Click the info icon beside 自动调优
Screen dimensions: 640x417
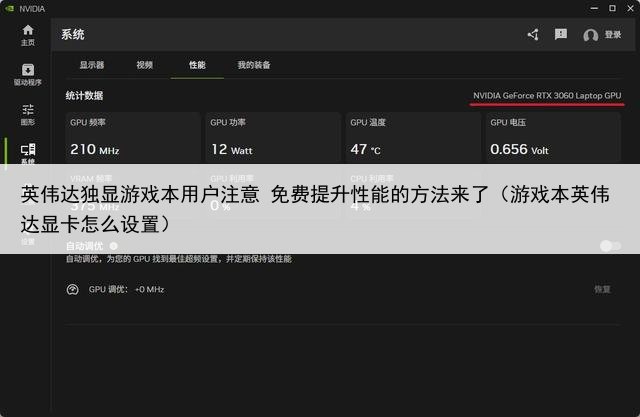coord(113,246)
